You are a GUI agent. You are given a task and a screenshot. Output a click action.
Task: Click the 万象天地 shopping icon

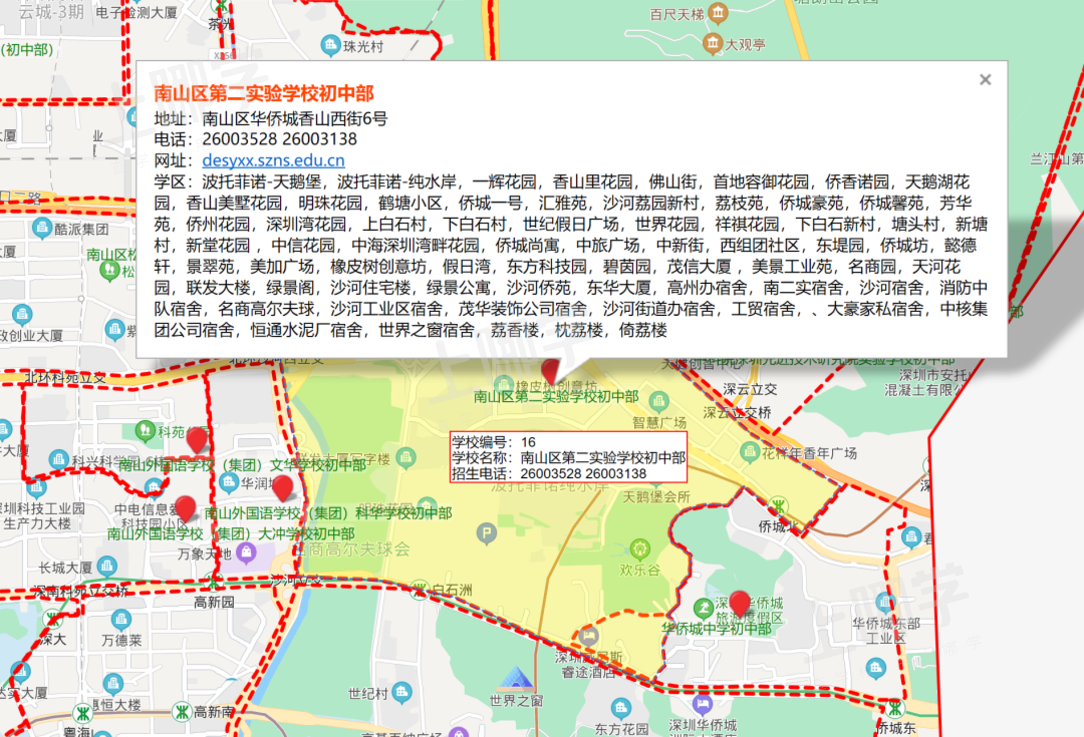coord(246,552)
